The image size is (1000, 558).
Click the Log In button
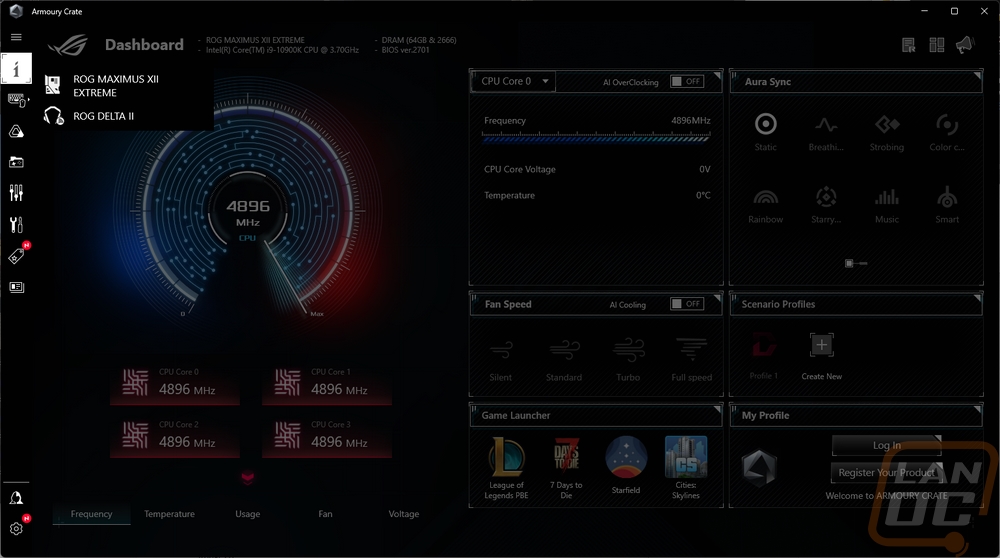[x=886, y=445]
